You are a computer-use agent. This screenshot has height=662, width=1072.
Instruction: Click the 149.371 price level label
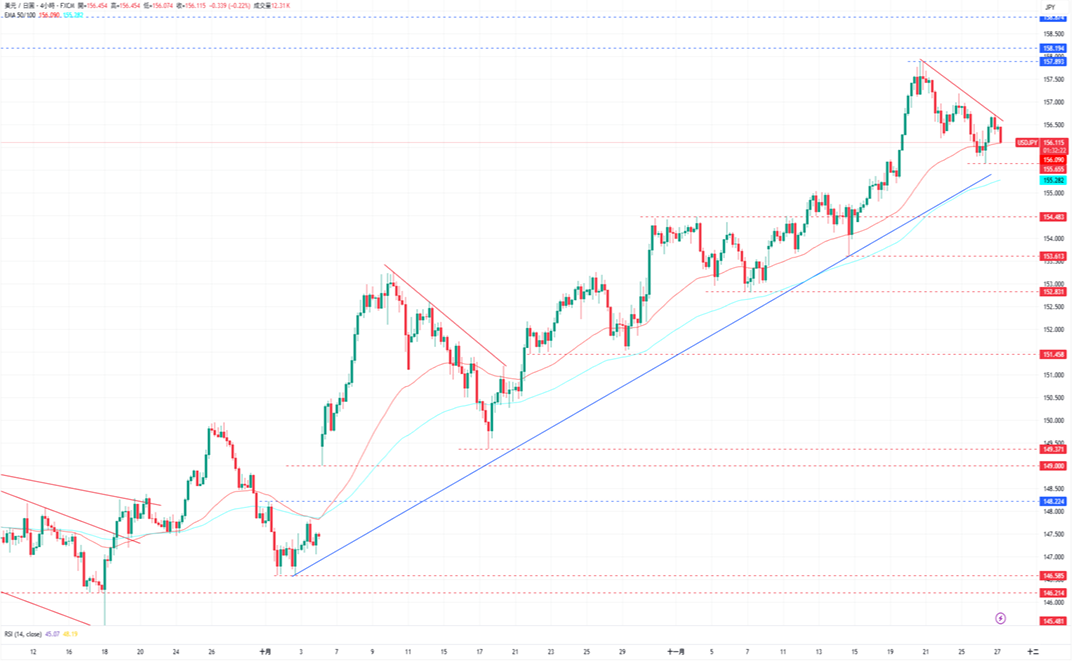coord(1052,449)
